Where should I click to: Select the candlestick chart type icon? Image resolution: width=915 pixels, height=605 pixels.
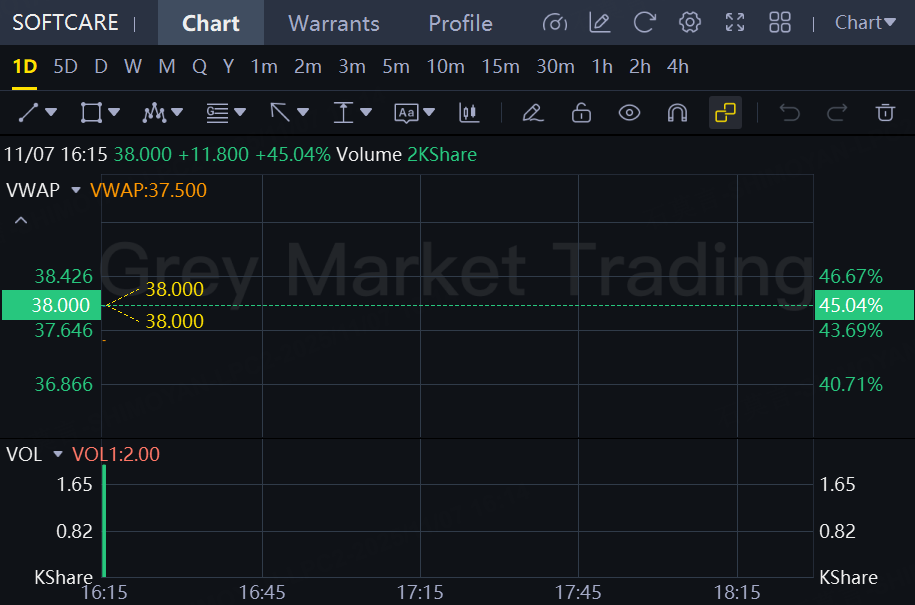469,113
